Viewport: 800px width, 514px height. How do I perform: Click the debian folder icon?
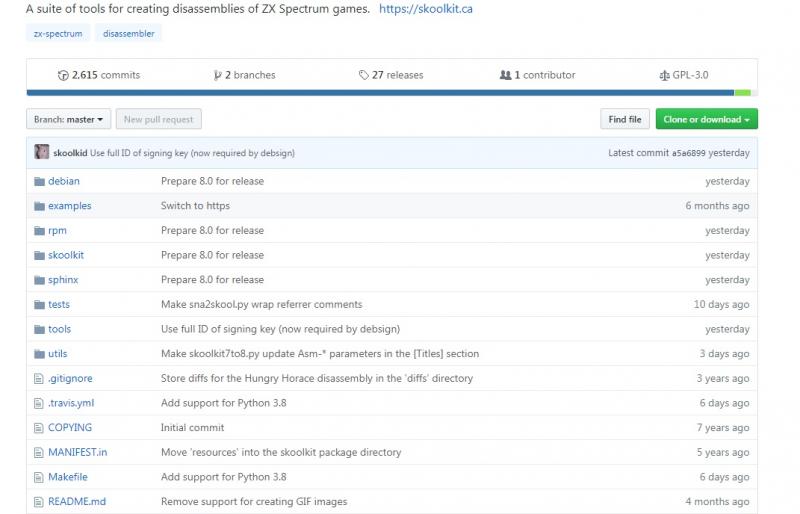click(40, 181)
